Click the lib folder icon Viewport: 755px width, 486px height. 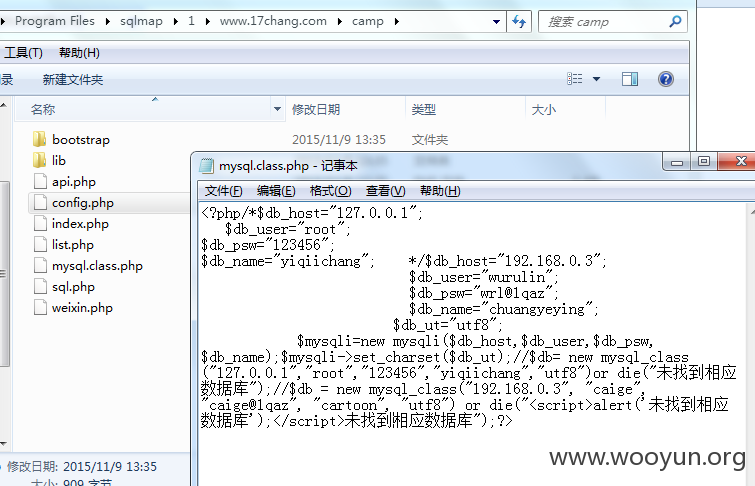pos(39,160)
